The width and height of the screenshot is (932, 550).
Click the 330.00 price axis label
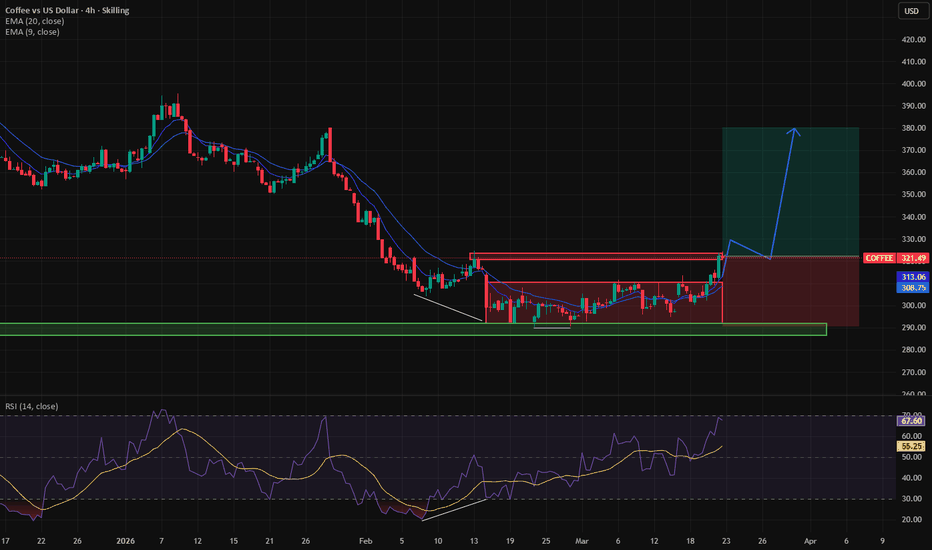click(x=914, y=239)
